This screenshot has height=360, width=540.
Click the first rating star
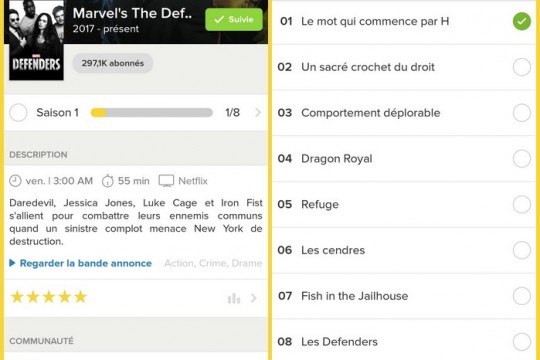[17, 297]
